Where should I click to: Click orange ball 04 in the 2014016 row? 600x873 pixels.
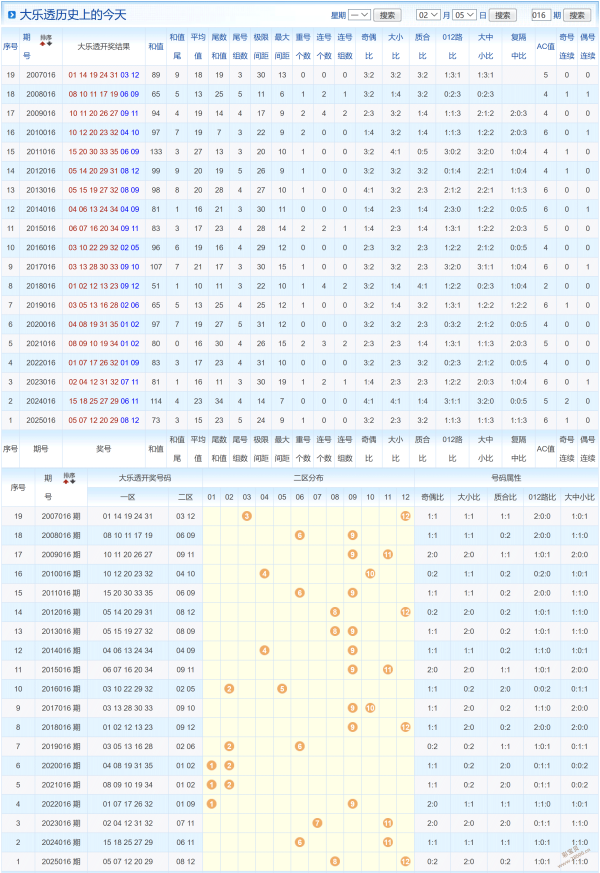pyautogui.click(x=264, y=650)
